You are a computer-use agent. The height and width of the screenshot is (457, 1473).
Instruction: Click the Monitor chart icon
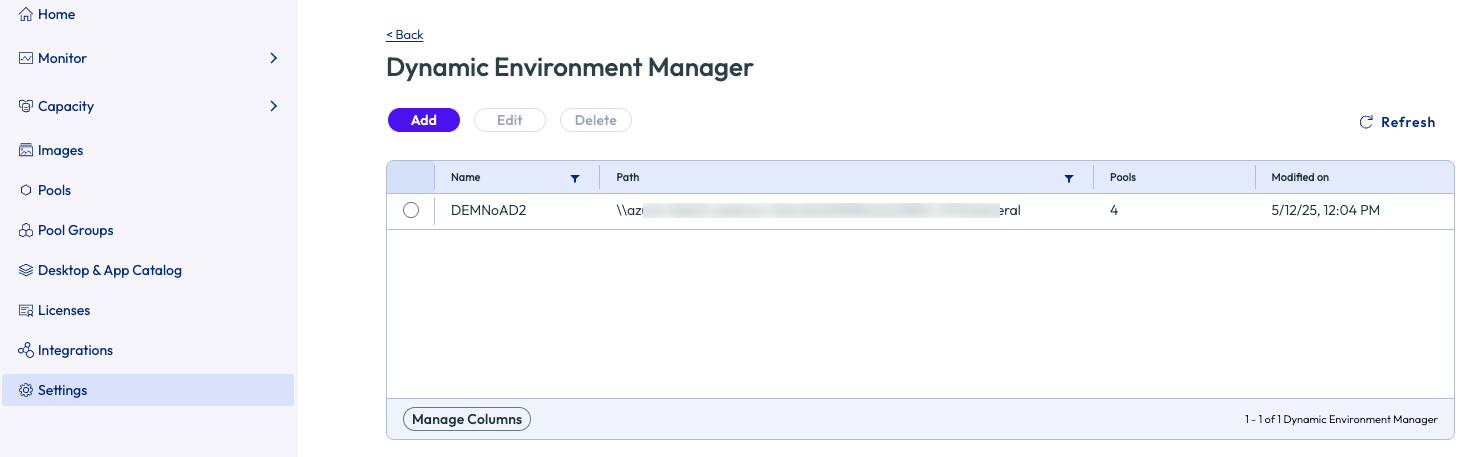26,58
